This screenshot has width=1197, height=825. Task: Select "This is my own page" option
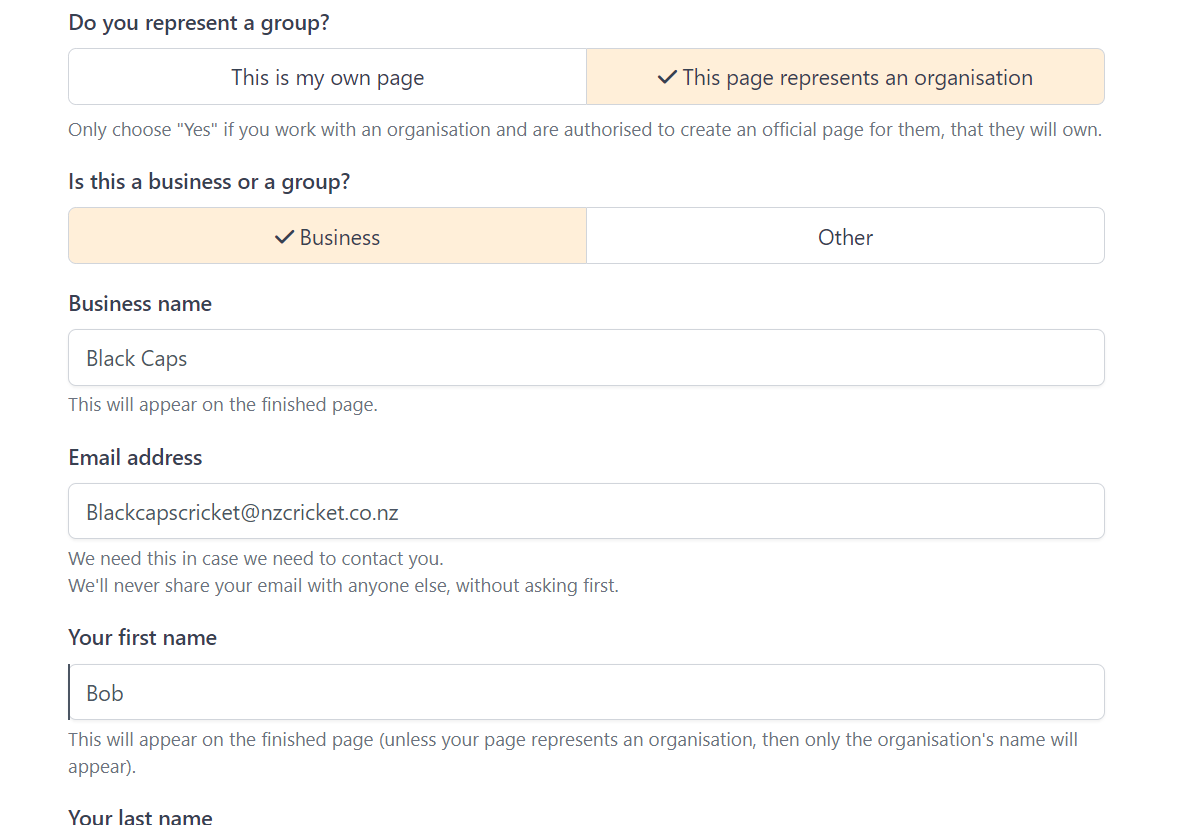tap(327, 77)
